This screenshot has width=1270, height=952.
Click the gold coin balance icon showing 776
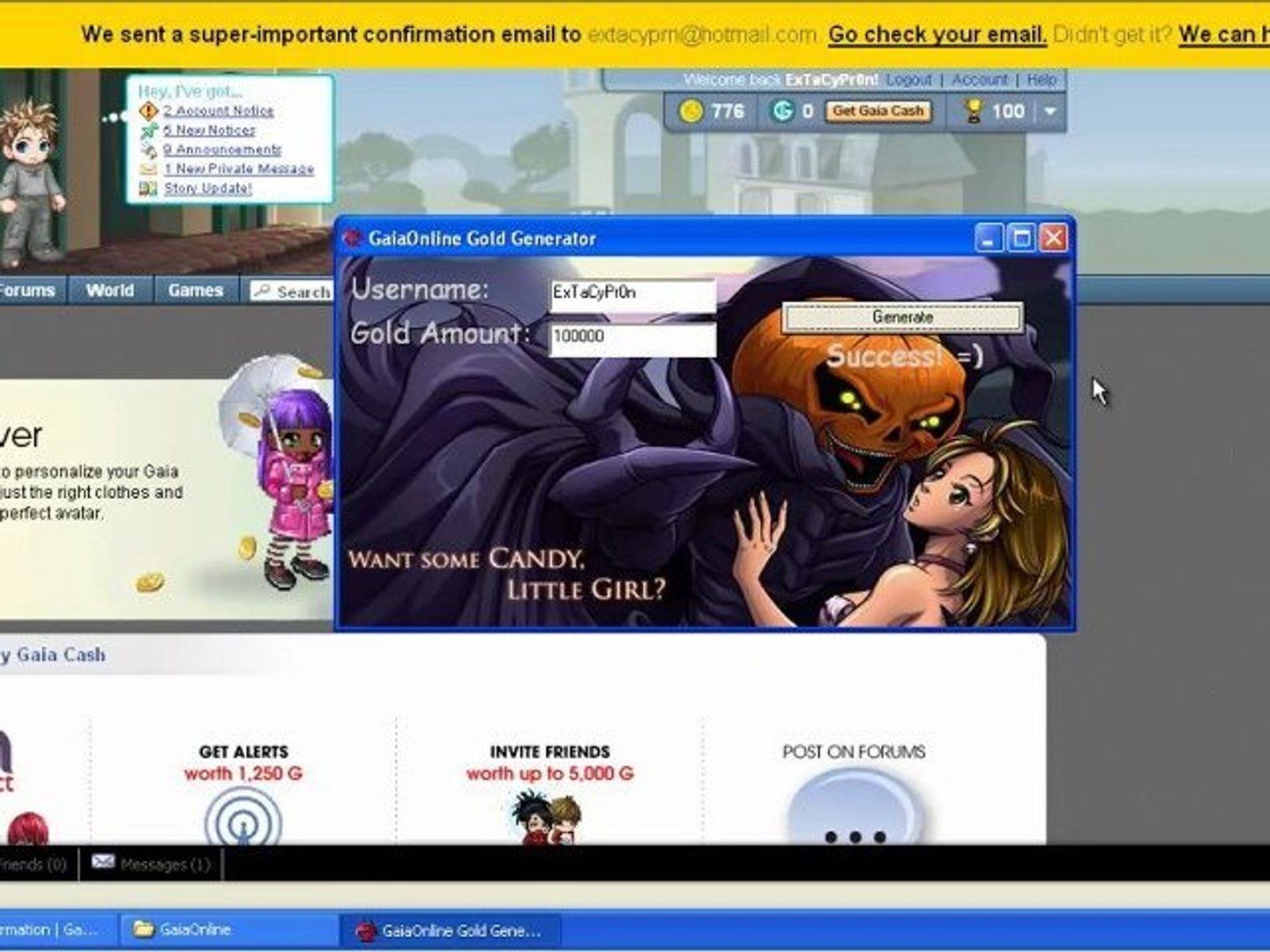691,111
